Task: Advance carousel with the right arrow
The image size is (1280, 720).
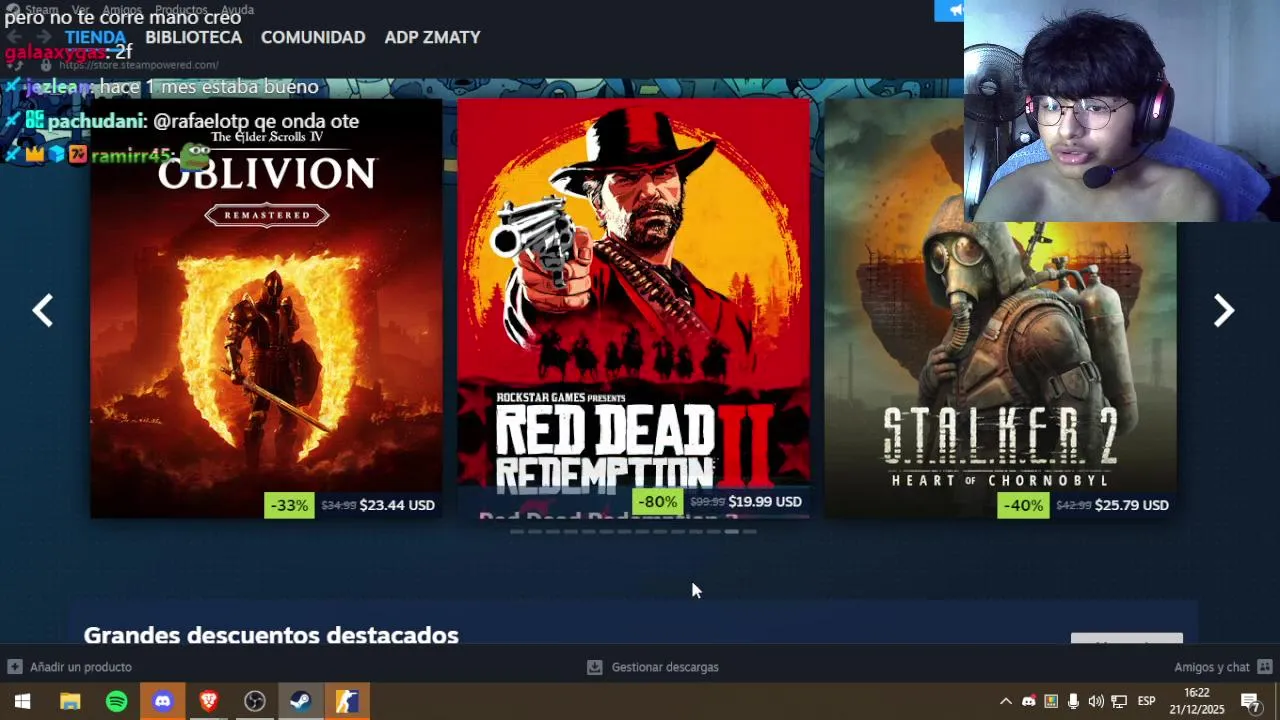Action: (1224, 311)
